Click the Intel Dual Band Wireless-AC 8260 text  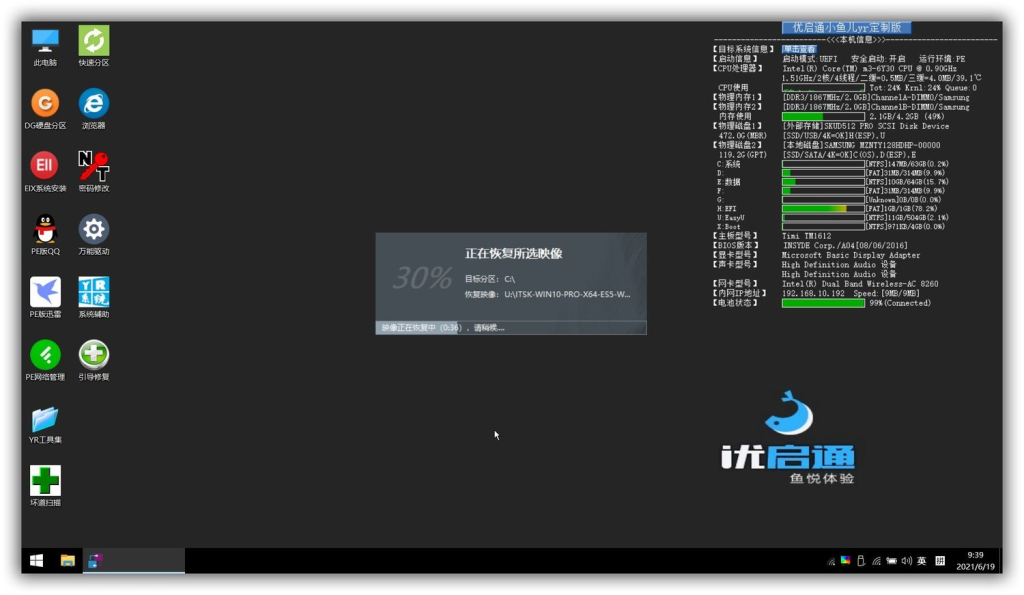pos(860,284)
